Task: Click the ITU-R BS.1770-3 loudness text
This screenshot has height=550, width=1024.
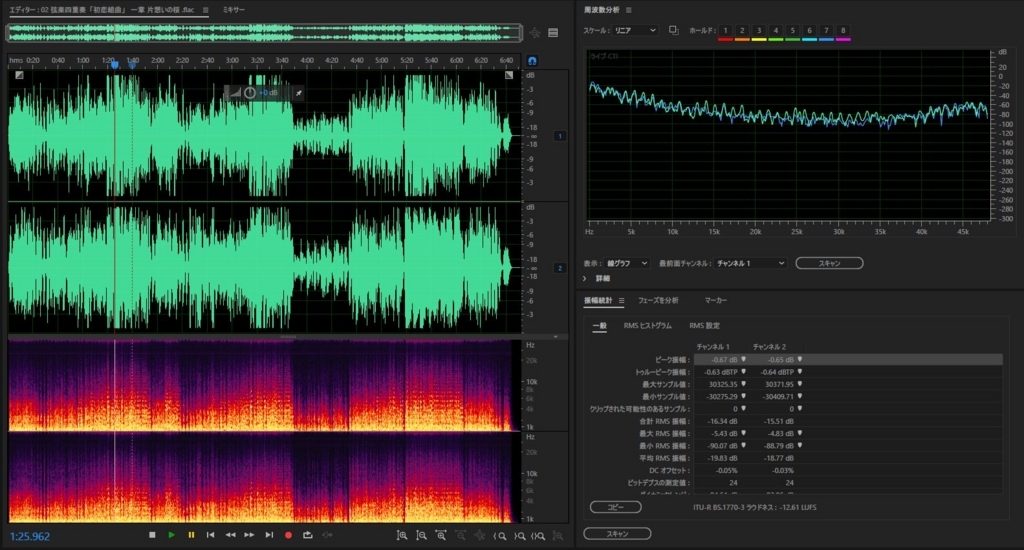Action: click(x=754, y=507)
